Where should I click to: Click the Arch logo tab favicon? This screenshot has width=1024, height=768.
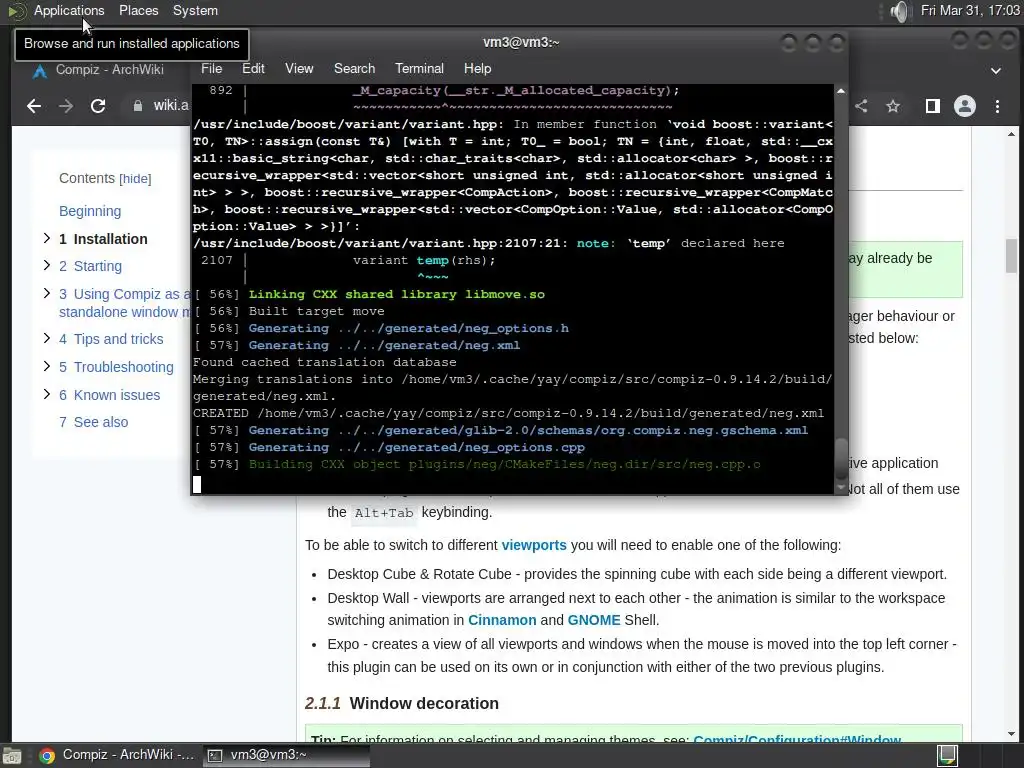[40, 71]
